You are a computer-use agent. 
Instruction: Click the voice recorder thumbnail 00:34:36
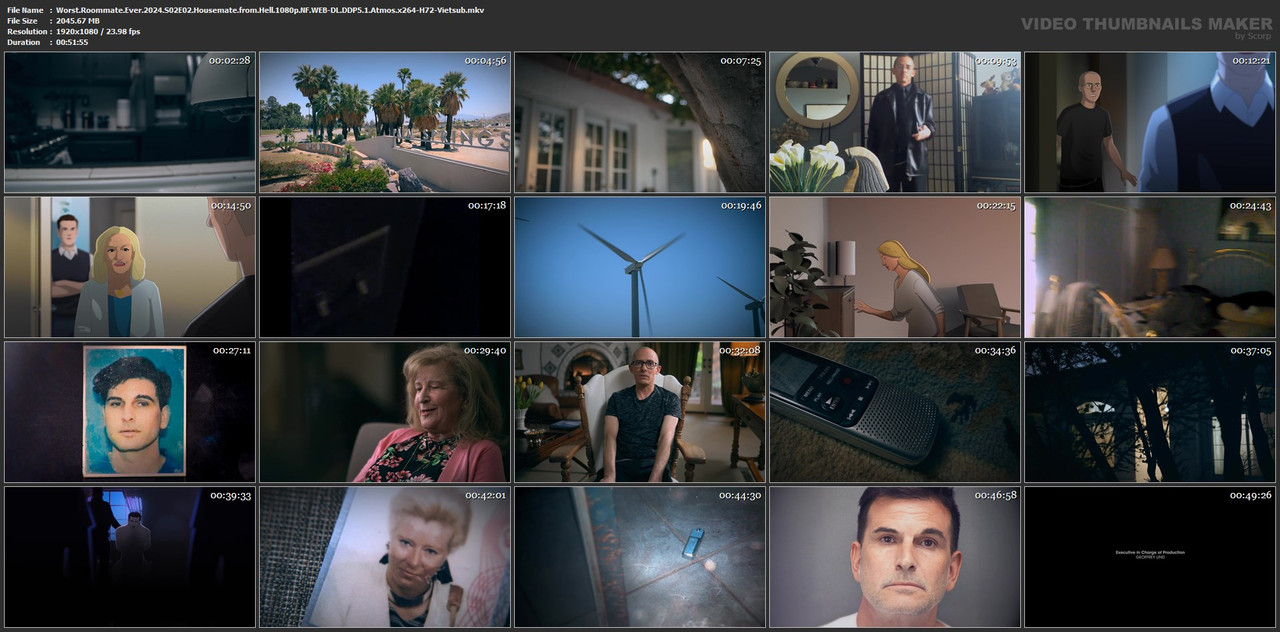click(x=895, y=412)
